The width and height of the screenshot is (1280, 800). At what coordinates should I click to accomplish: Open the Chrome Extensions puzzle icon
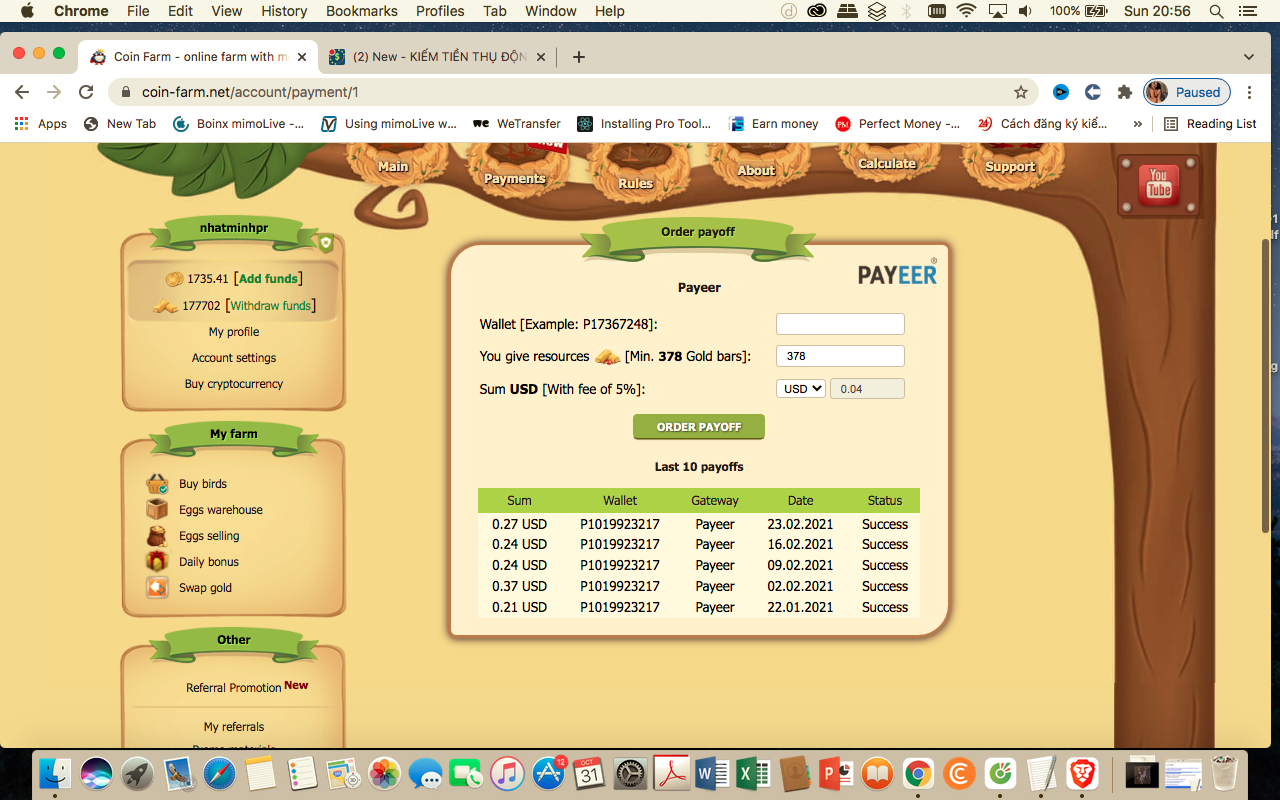(x=1125, y=92)
